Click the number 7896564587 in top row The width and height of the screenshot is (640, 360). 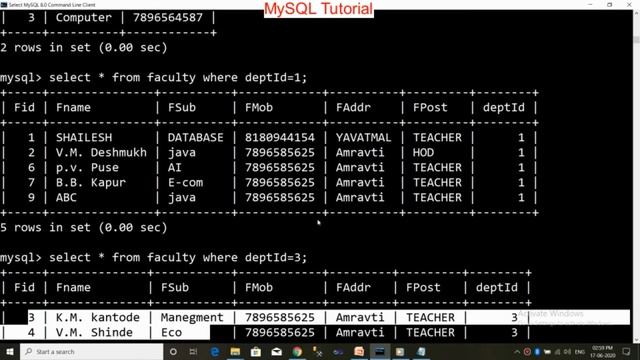[168, 18]
